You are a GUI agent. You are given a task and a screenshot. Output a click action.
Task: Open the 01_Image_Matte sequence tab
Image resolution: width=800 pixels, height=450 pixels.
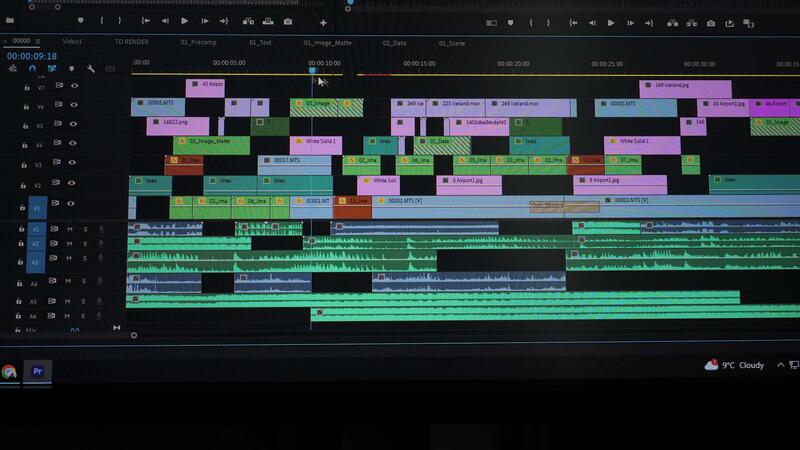coord(328,42)
